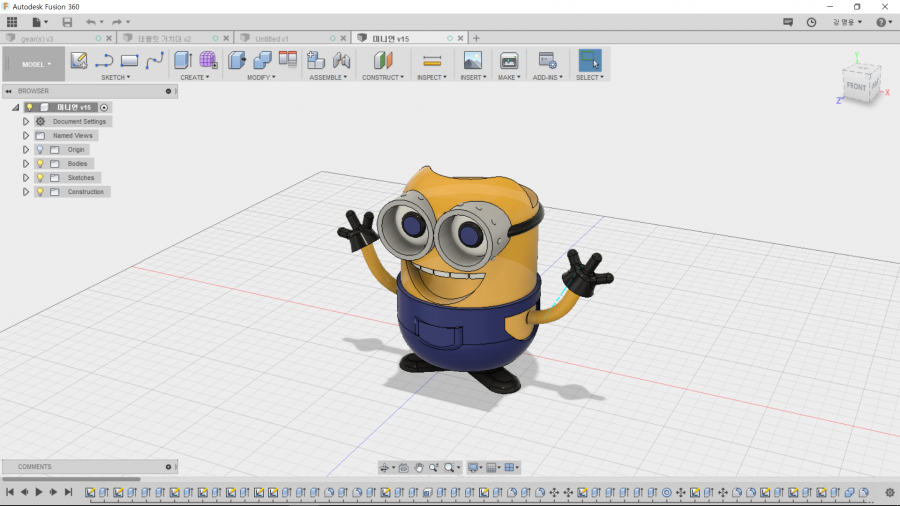Play the design timeline
The width and height of the screenshot is (900, 506).
pos(39,492)
